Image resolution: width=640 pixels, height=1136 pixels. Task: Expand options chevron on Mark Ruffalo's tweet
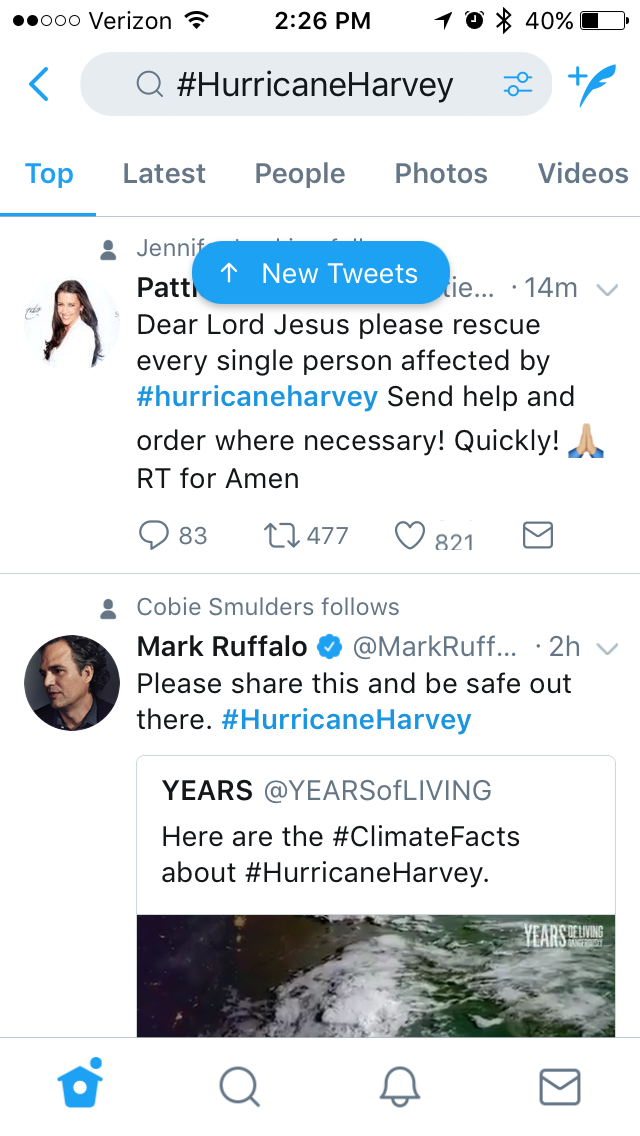pos(606,648)
